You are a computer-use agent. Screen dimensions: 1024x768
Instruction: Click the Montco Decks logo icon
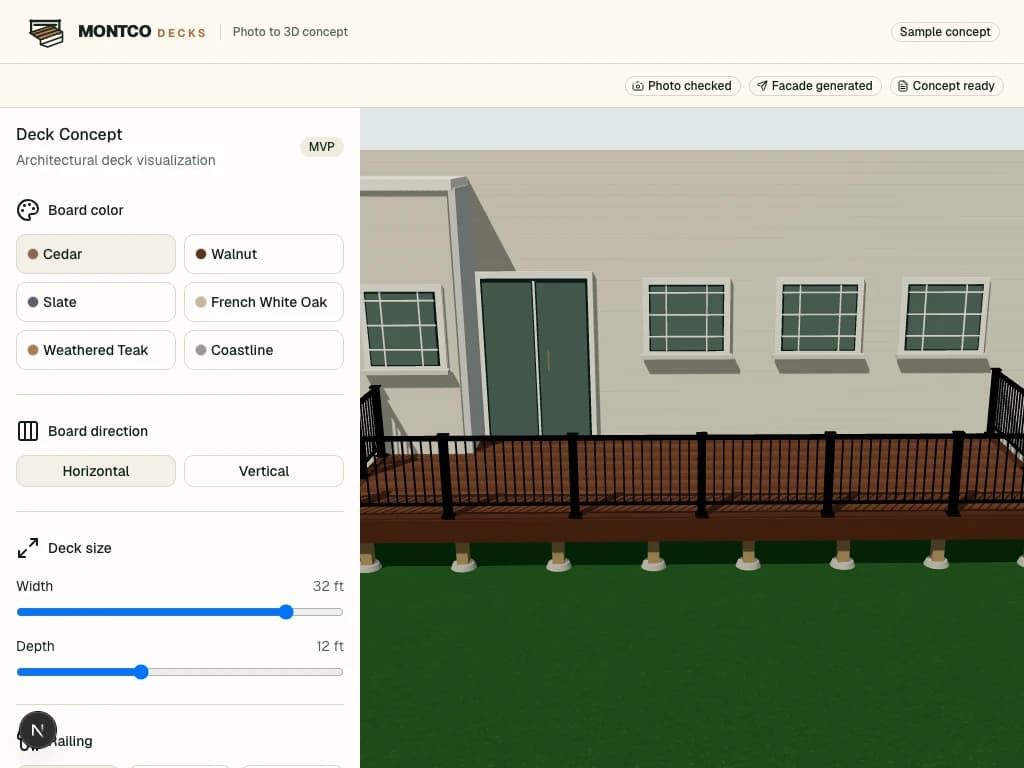(46, 32)
